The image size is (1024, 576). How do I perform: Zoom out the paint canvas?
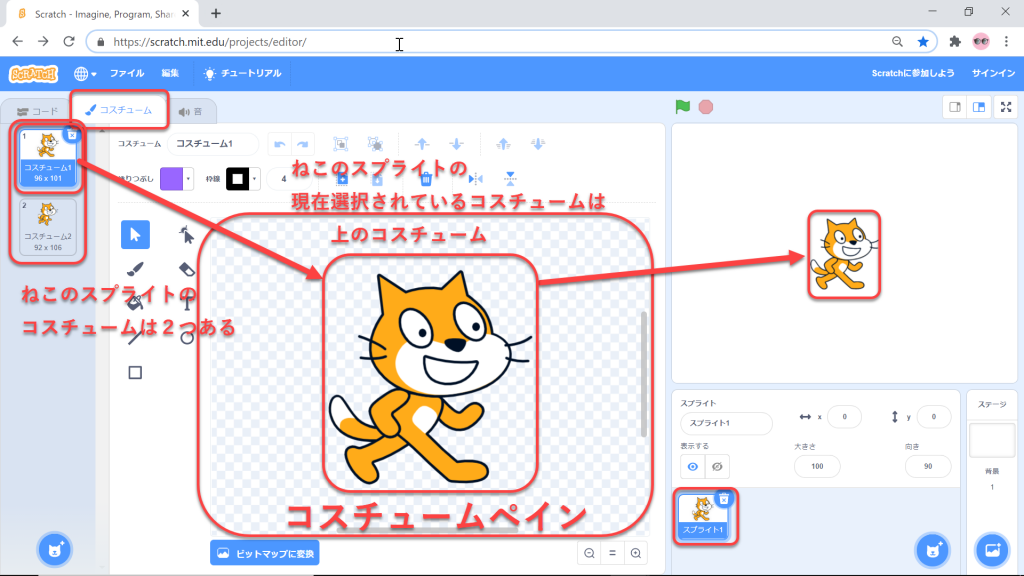coord(589,554)
